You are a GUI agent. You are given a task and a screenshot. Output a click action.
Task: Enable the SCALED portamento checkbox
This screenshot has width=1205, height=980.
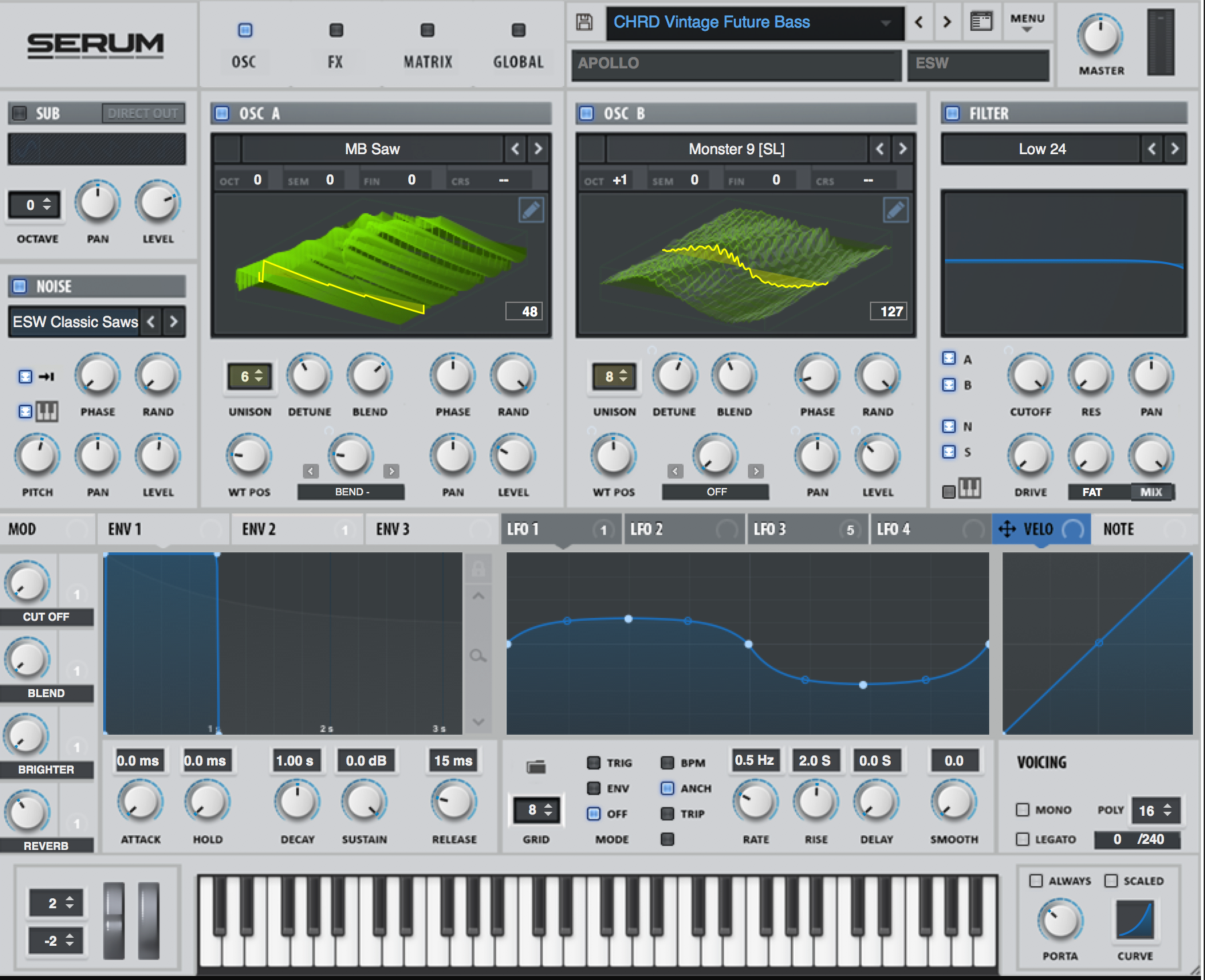point(1111,881)
